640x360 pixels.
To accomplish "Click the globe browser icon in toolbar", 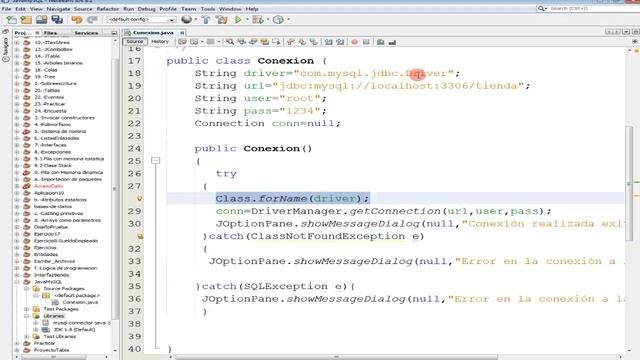I will click(x=187, y=20).
